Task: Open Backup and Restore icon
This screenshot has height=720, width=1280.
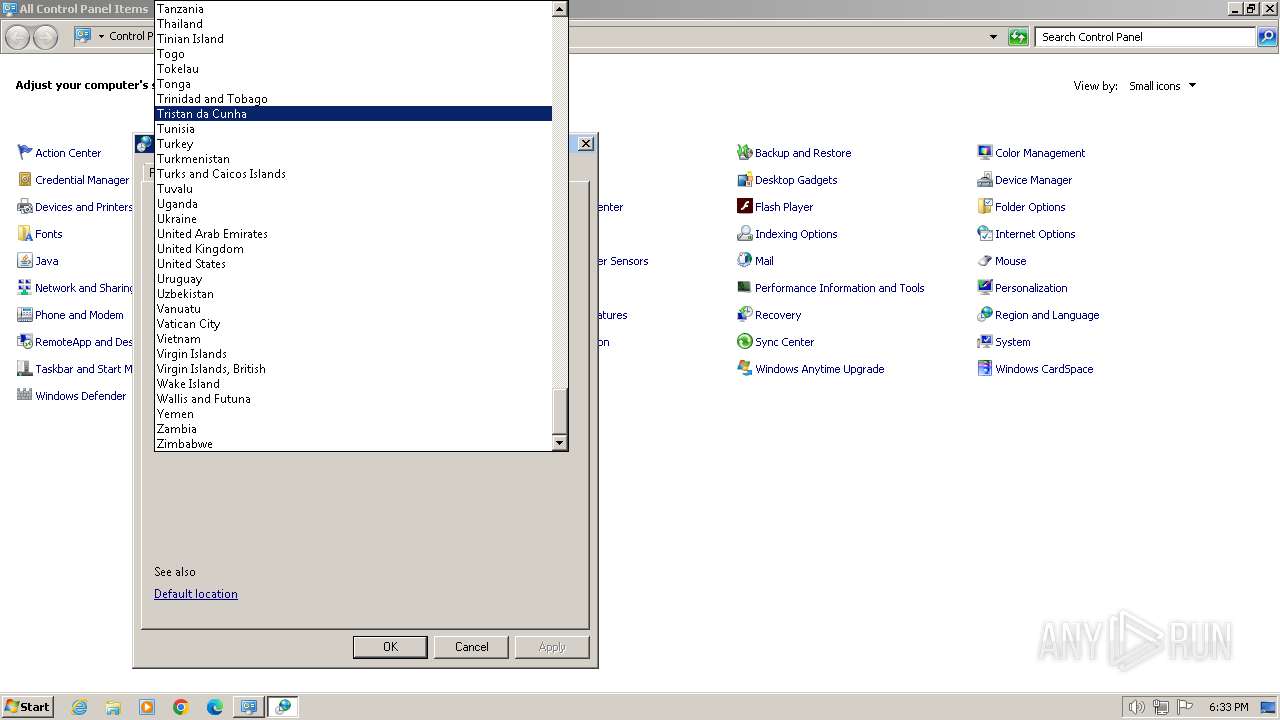Action: (745, 153)
